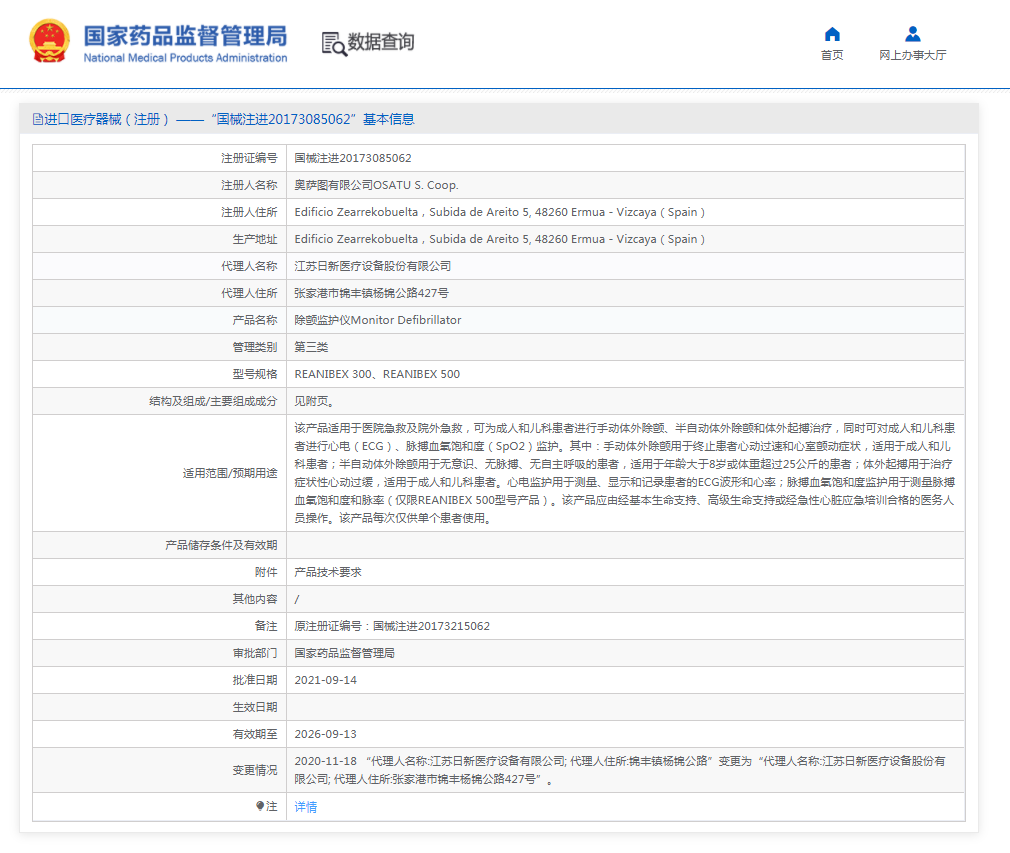Click the 数据查询 heading text

tap(381, 42)
